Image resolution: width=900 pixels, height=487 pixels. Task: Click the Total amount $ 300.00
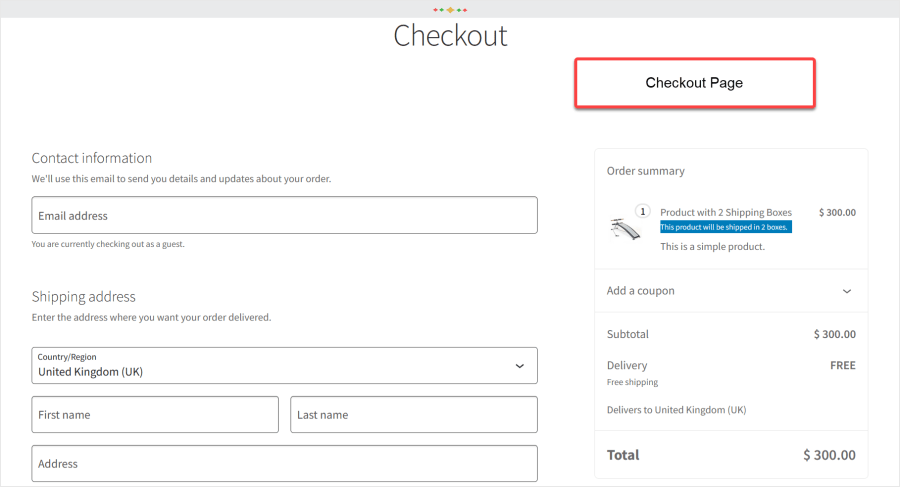coord(829,455)
